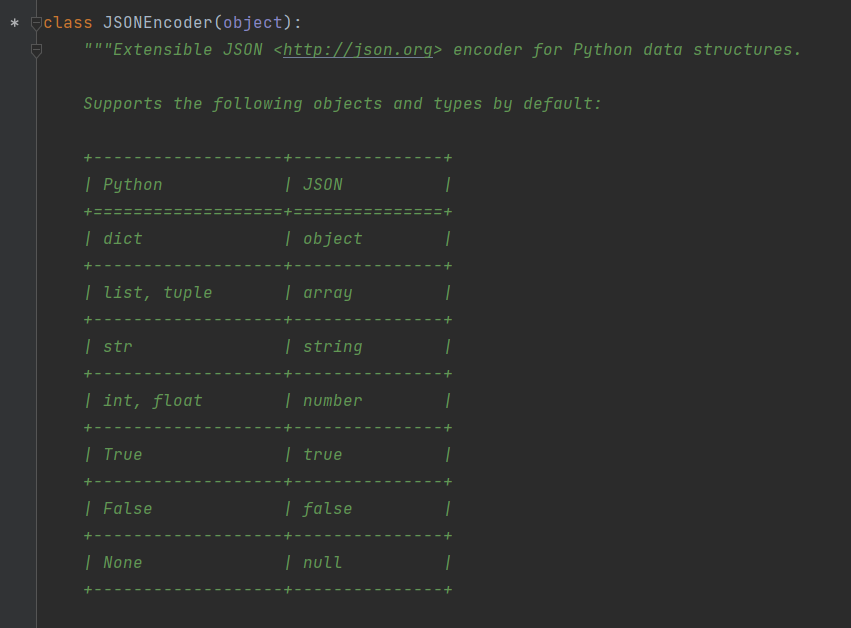Click the 'number' table cell

pos(333,401)
